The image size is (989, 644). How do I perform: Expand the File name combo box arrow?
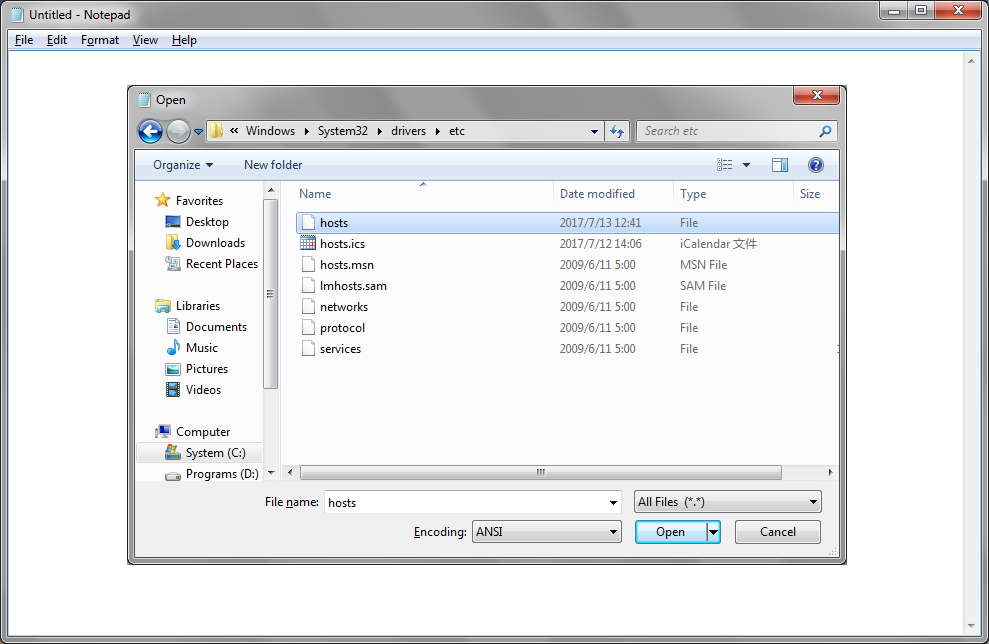(x=613, y=502)
